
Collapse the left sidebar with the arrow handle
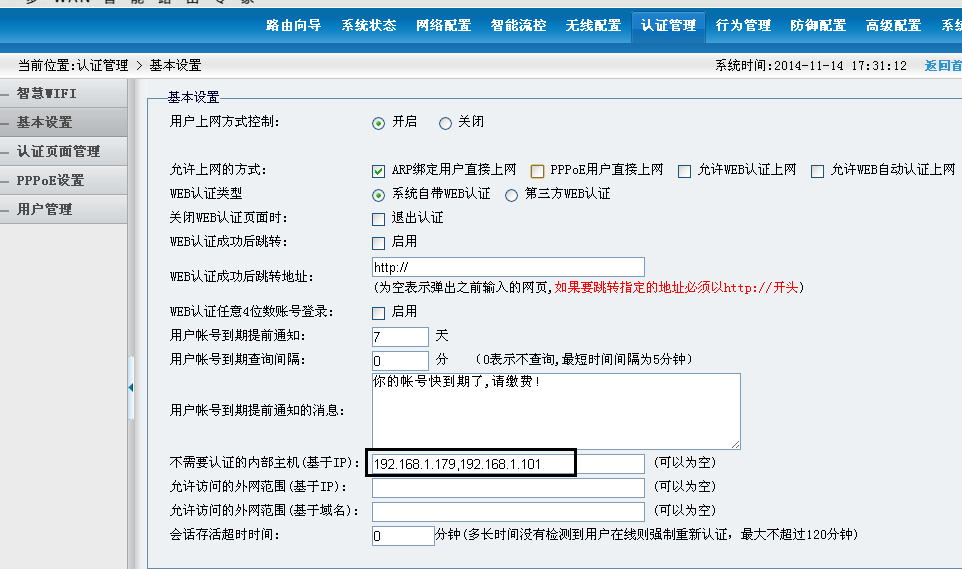tap(131, 386)
